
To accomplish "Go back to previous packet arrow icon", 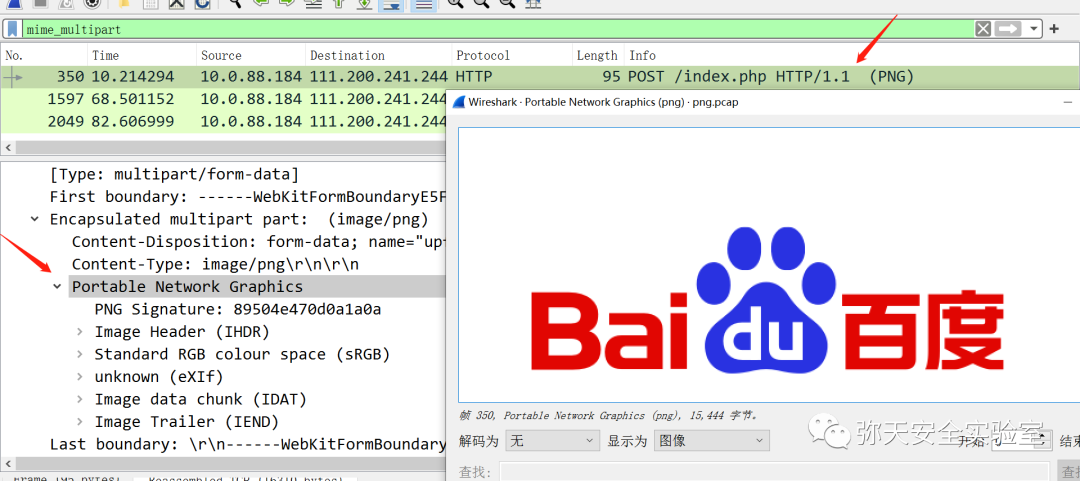I will click(261, 3).
